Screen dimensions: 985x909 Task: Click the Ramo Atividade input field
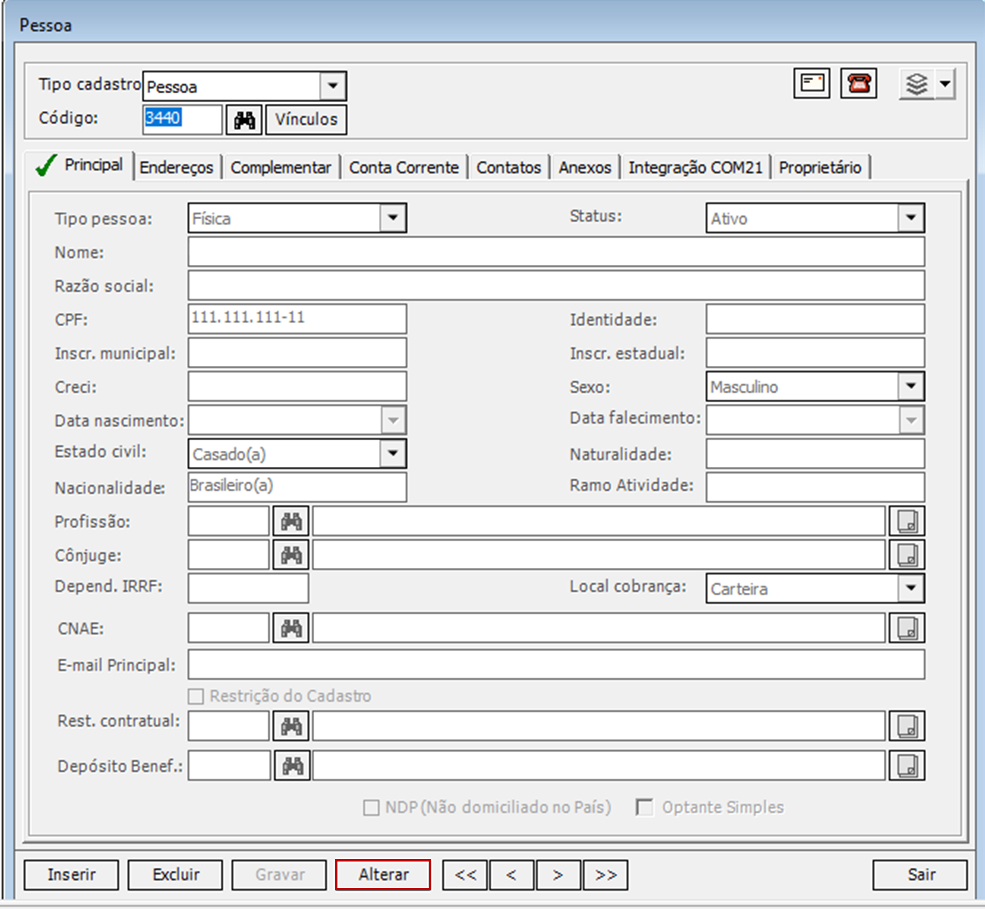pyautogui.click(x=815, y=487)
